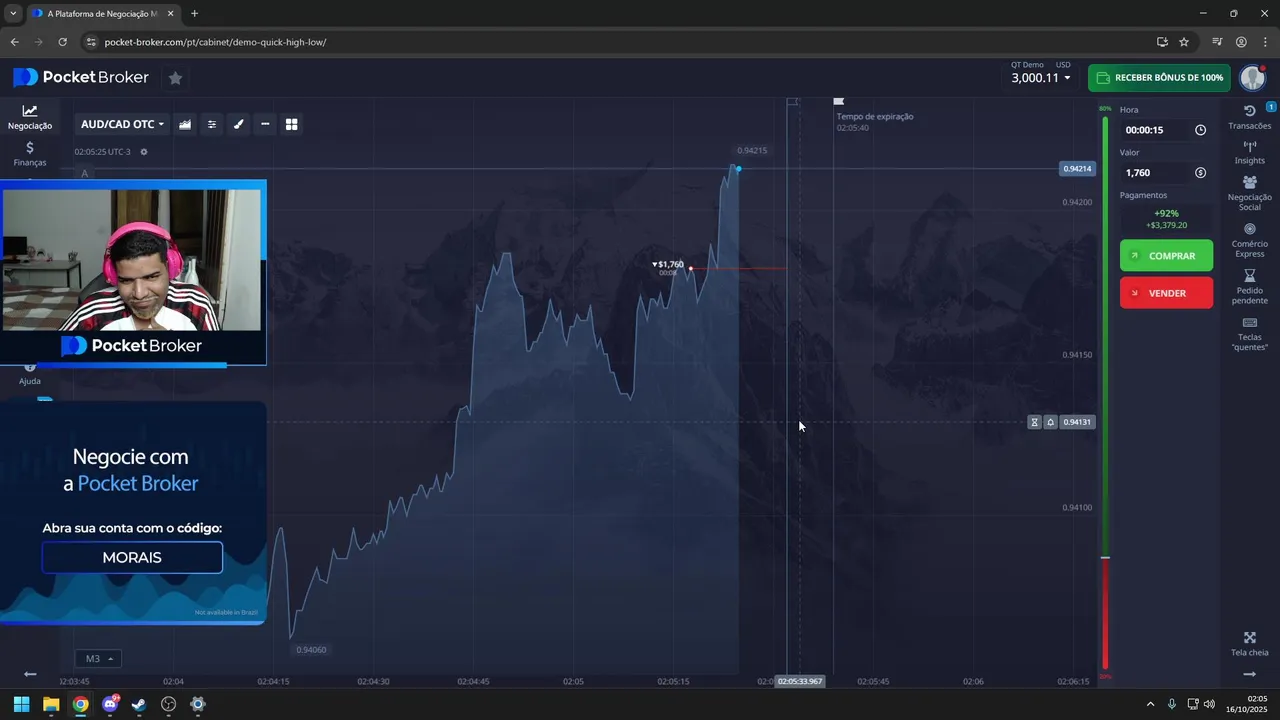Open the user profile avatar
Screen dimensions: 1280x720
(x=1253, y=78)
